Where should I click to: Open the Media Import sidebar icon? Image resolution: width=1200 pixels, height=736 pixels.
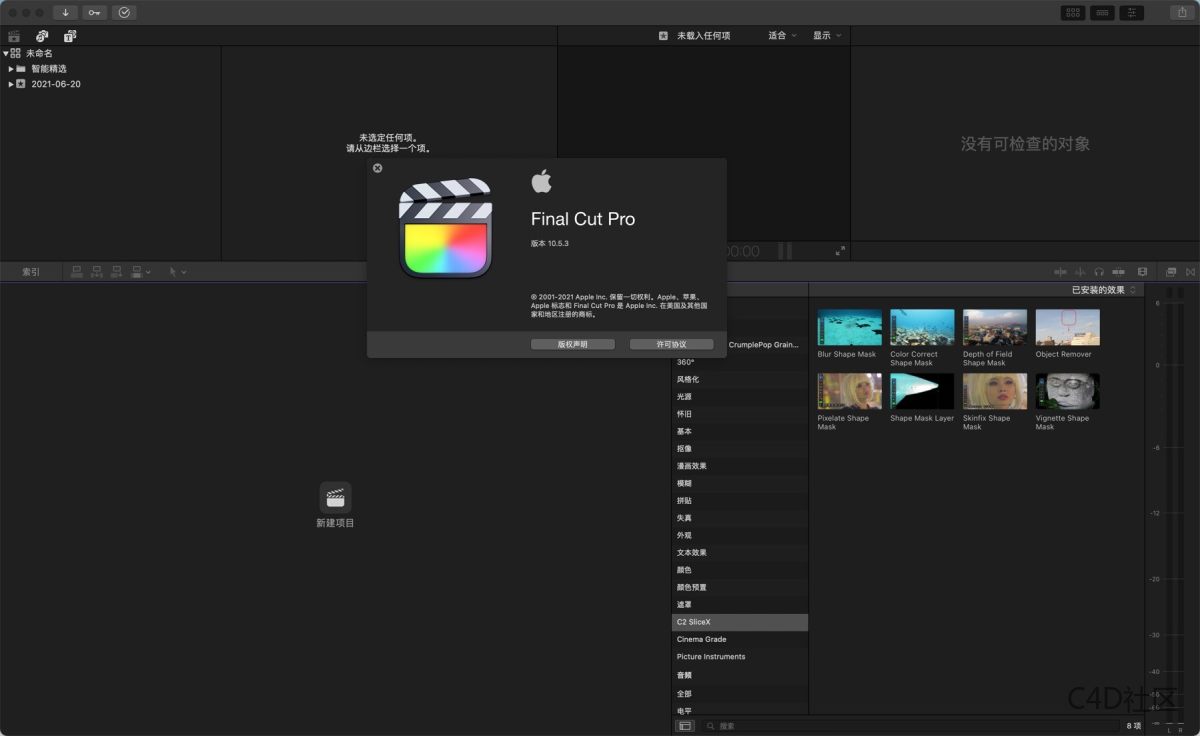[x=14, y=35]
